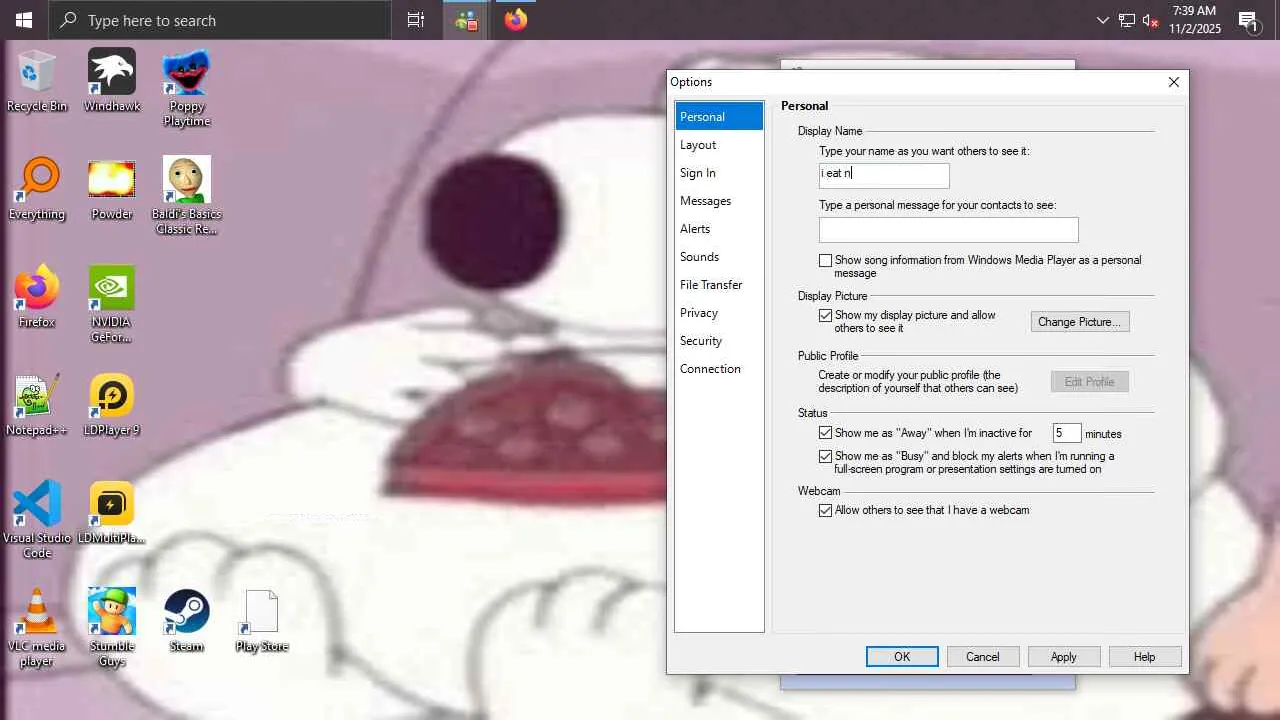1280x720 pixels.
Task: Uncheck Allow others to see webcam
Action: pos(825,510)
